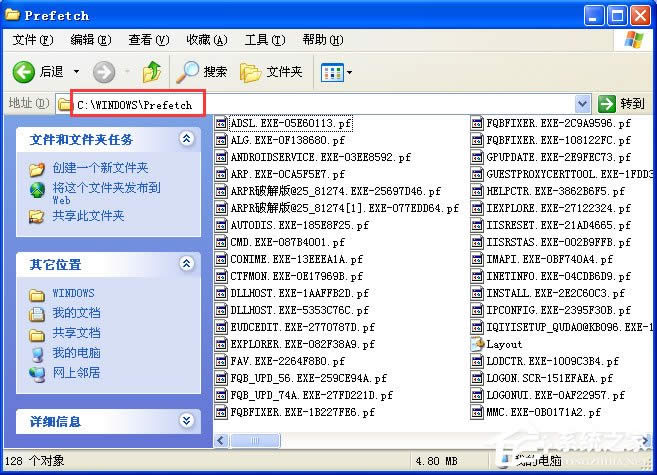
Task: Open the Views button dropdown arrow
Action: coord(351,72)
